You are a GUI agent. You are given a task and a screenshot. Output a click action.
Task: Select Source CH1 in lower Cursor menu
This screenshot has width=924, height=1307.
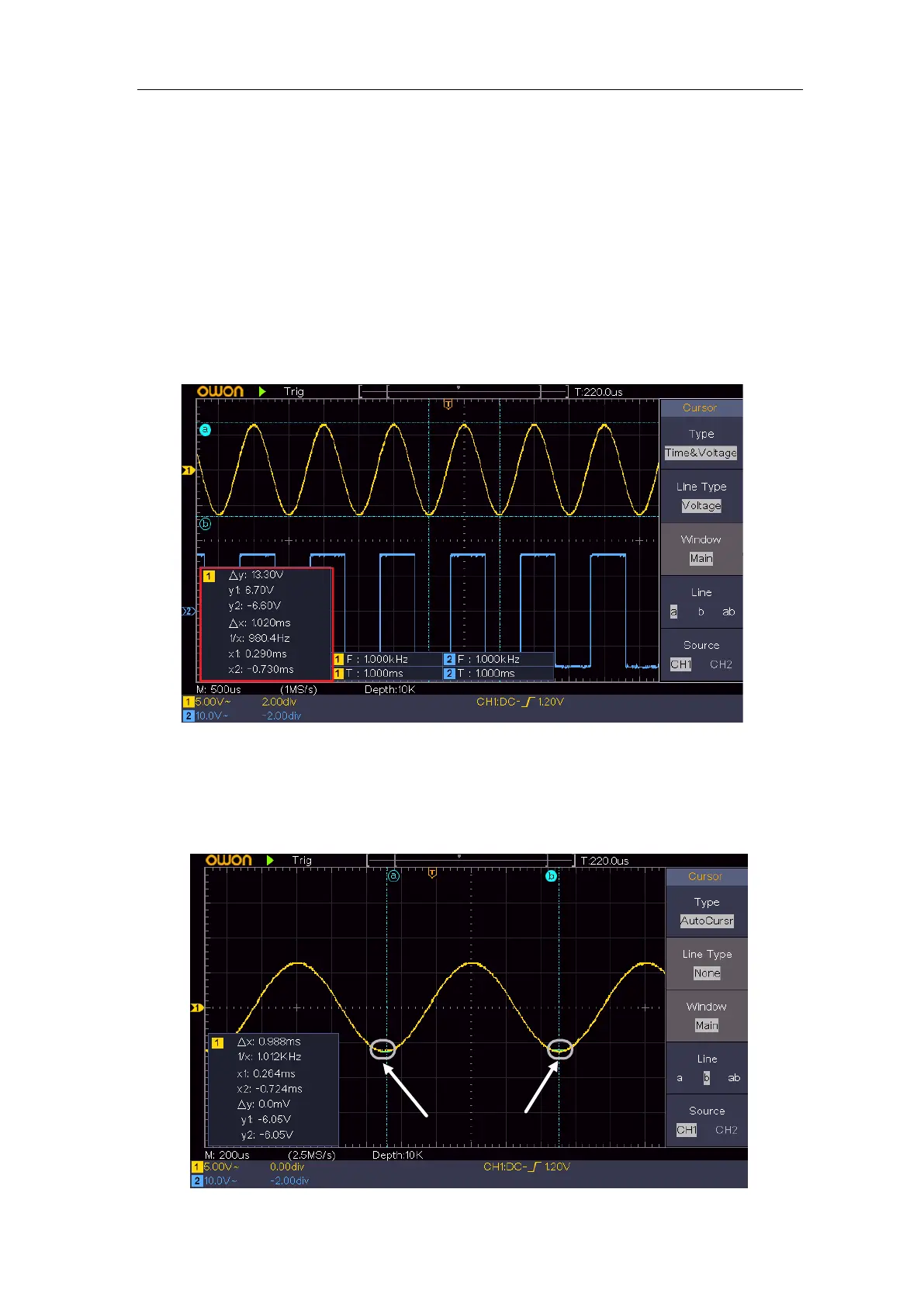687,1130
